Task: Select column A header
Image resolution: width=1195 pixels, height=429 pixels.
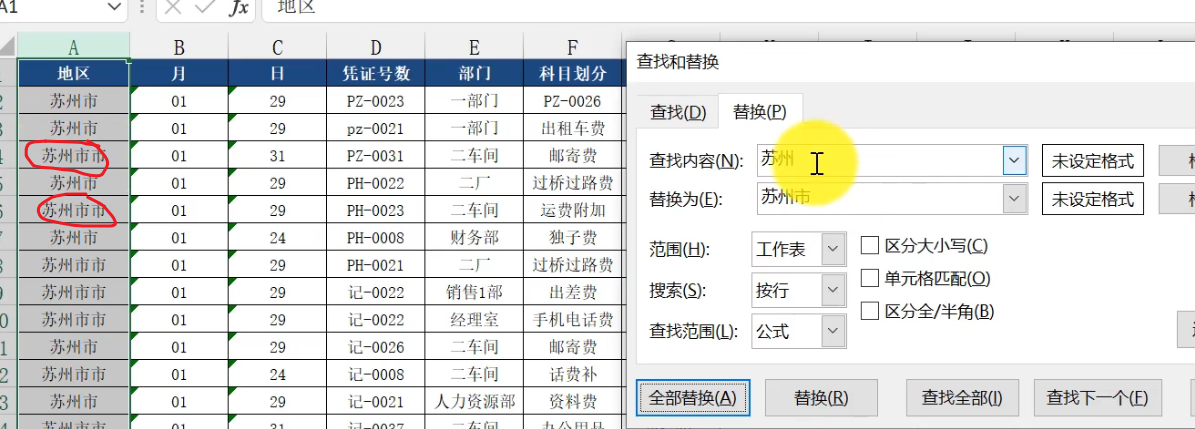Action: 73,47
